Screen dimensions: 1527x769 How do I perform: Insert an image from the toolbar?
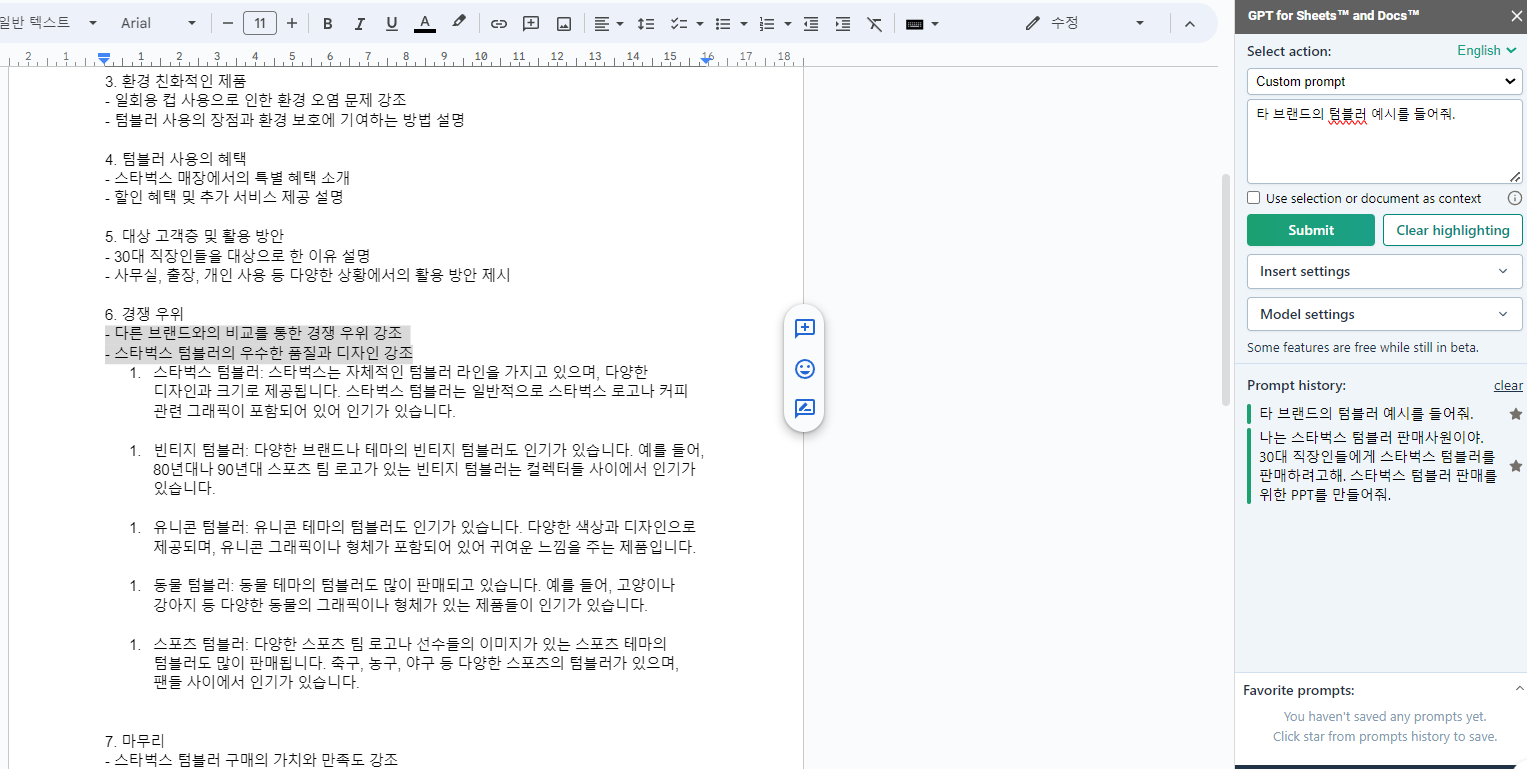(564, 23)
